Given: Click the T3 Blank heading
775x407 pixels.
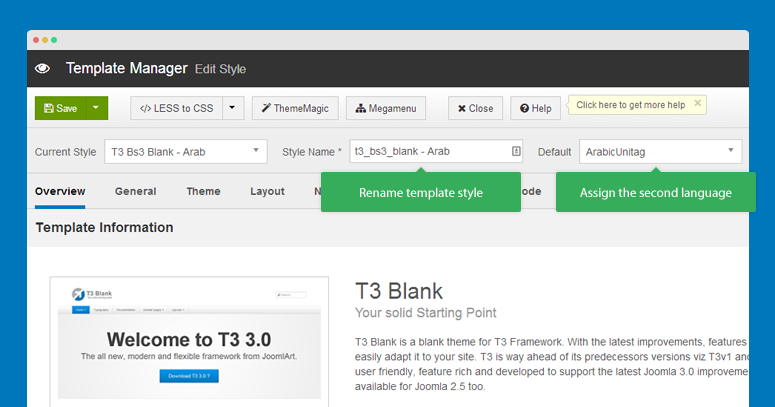Looking at the screenshot, I should pyautogui.click(x=399, y=291).
